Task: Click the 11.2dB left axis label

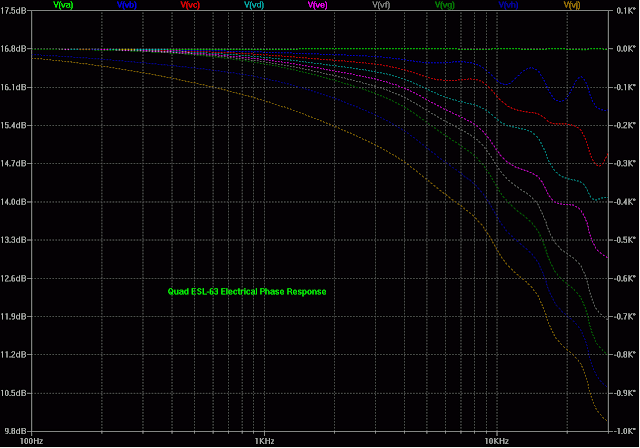Action: [x=13, y=355]
